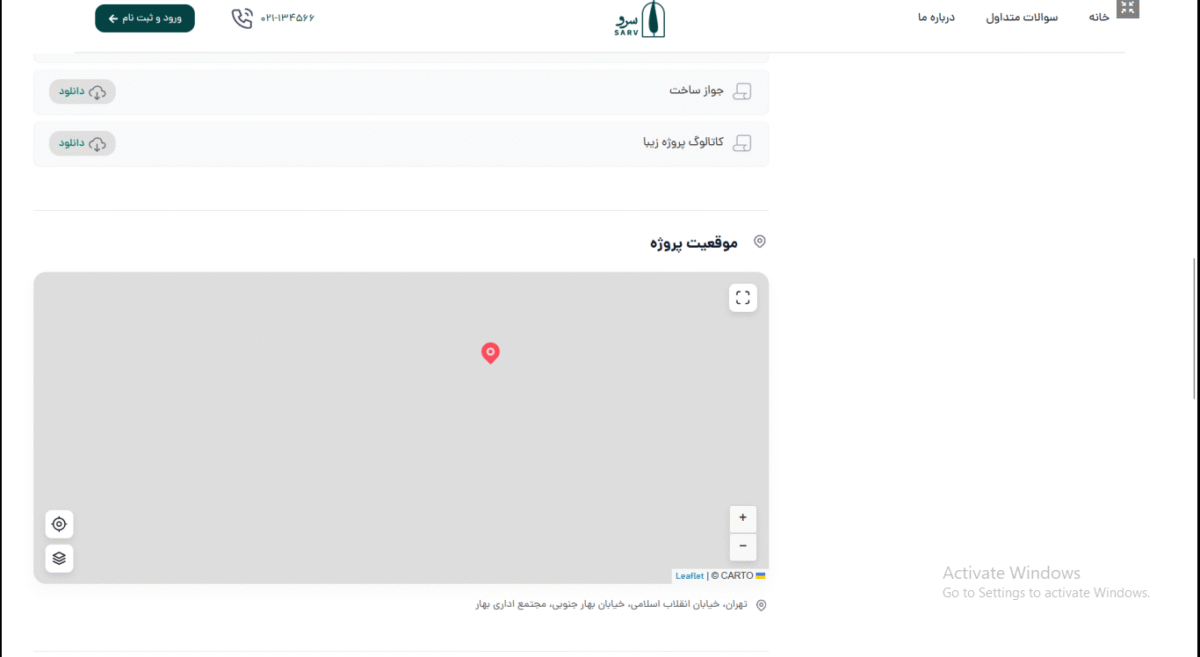This screenshot has height=657, width=1200.
Task: Go to درباره ما page
Action: pos(936,17)
